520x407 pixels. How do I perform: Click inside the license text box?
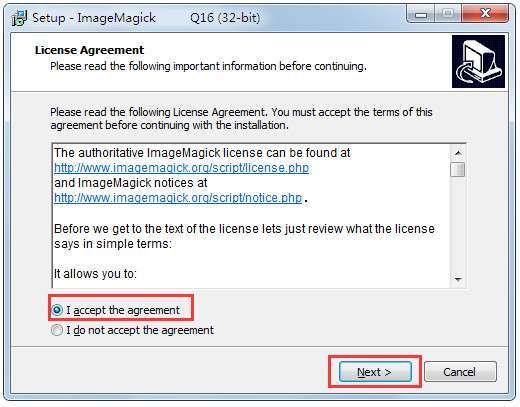(251, 216)
